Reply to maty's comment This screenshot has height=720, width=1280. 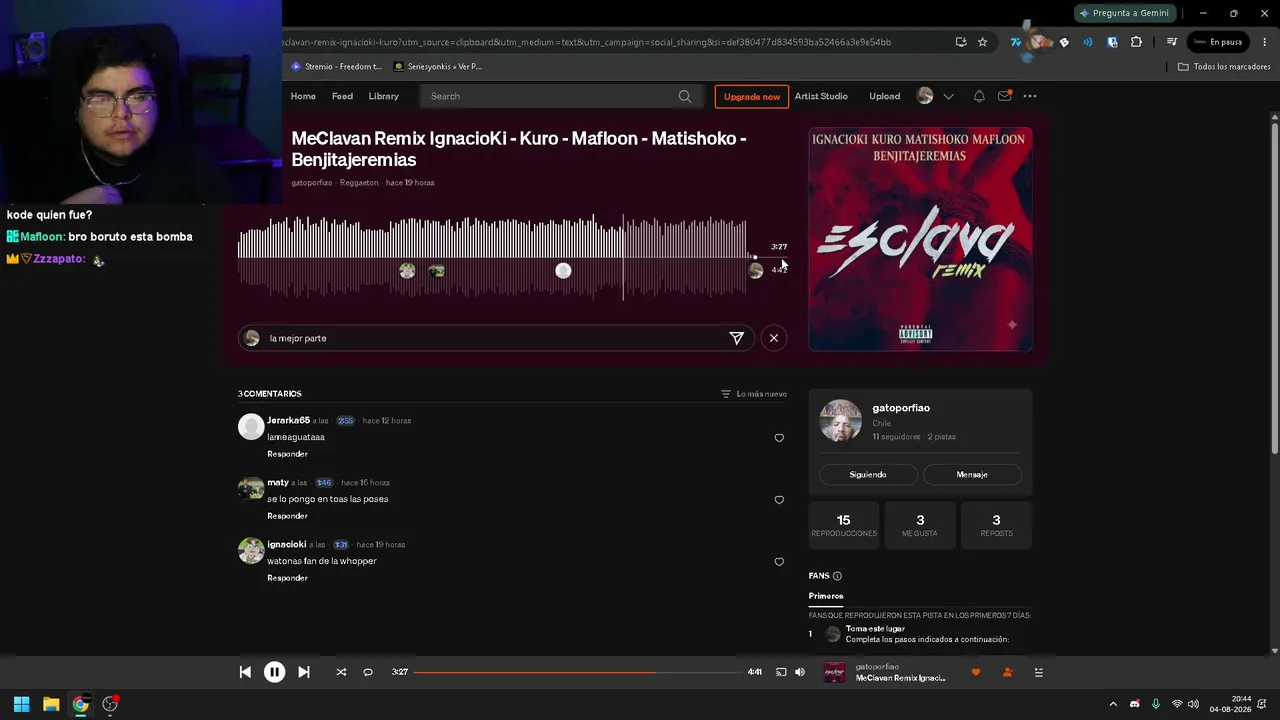click(x=287, y=516)
